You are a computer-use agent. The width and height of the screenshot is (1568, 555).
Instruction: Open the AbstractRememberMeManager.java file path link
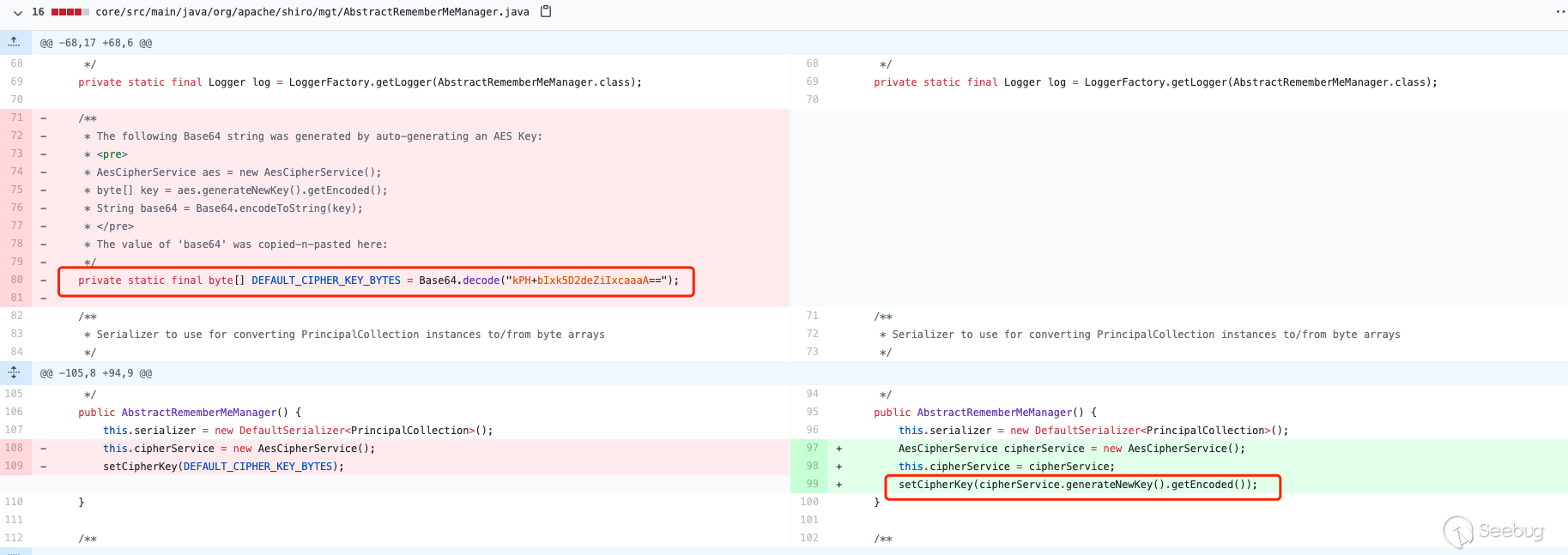tap(312, 12)
